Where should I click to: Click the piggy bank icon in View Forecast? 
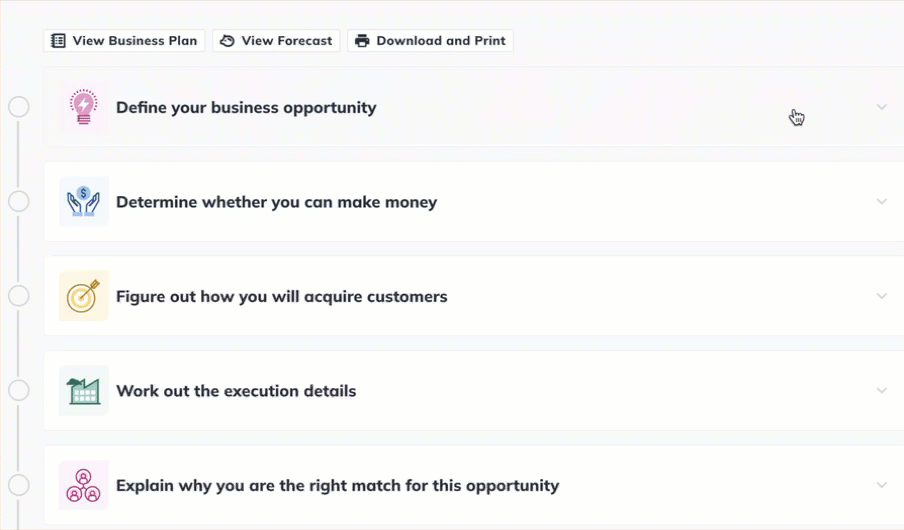tap(227, 41)
